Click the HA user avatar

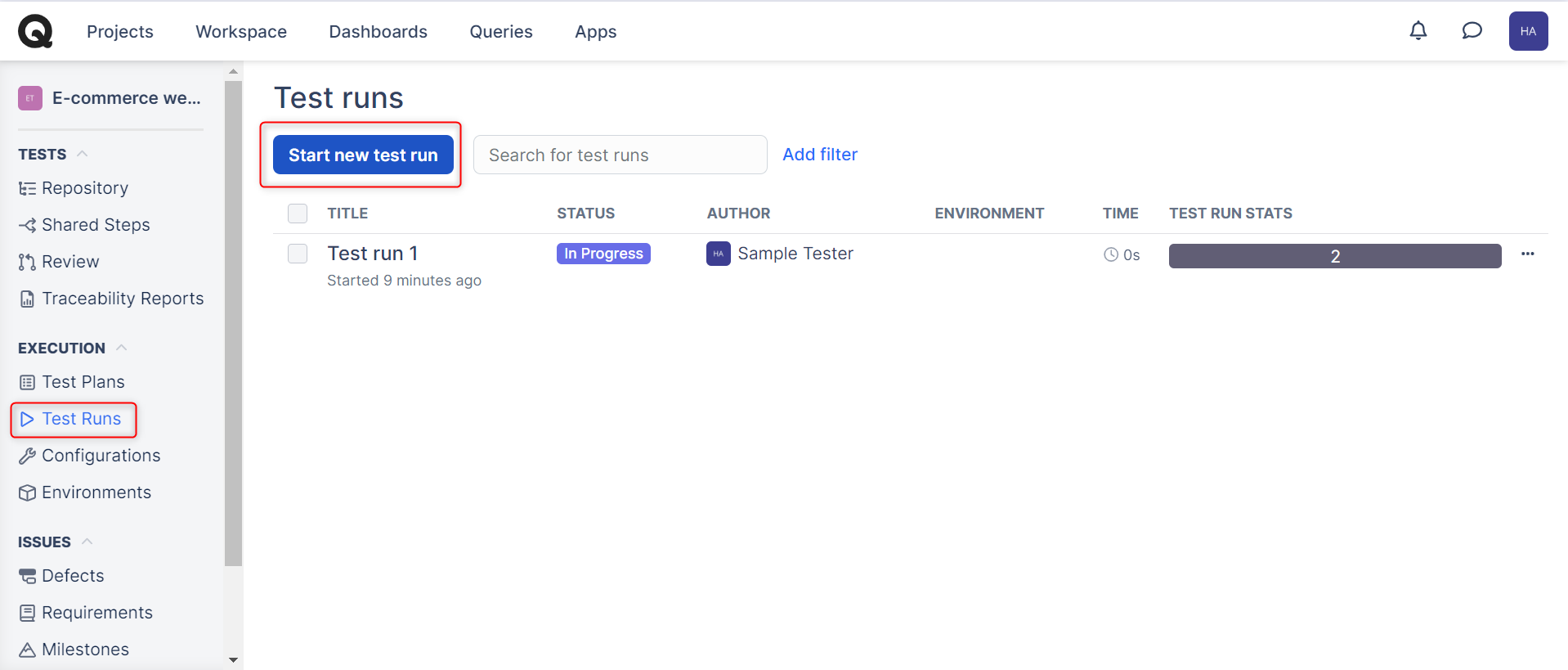1528,31
